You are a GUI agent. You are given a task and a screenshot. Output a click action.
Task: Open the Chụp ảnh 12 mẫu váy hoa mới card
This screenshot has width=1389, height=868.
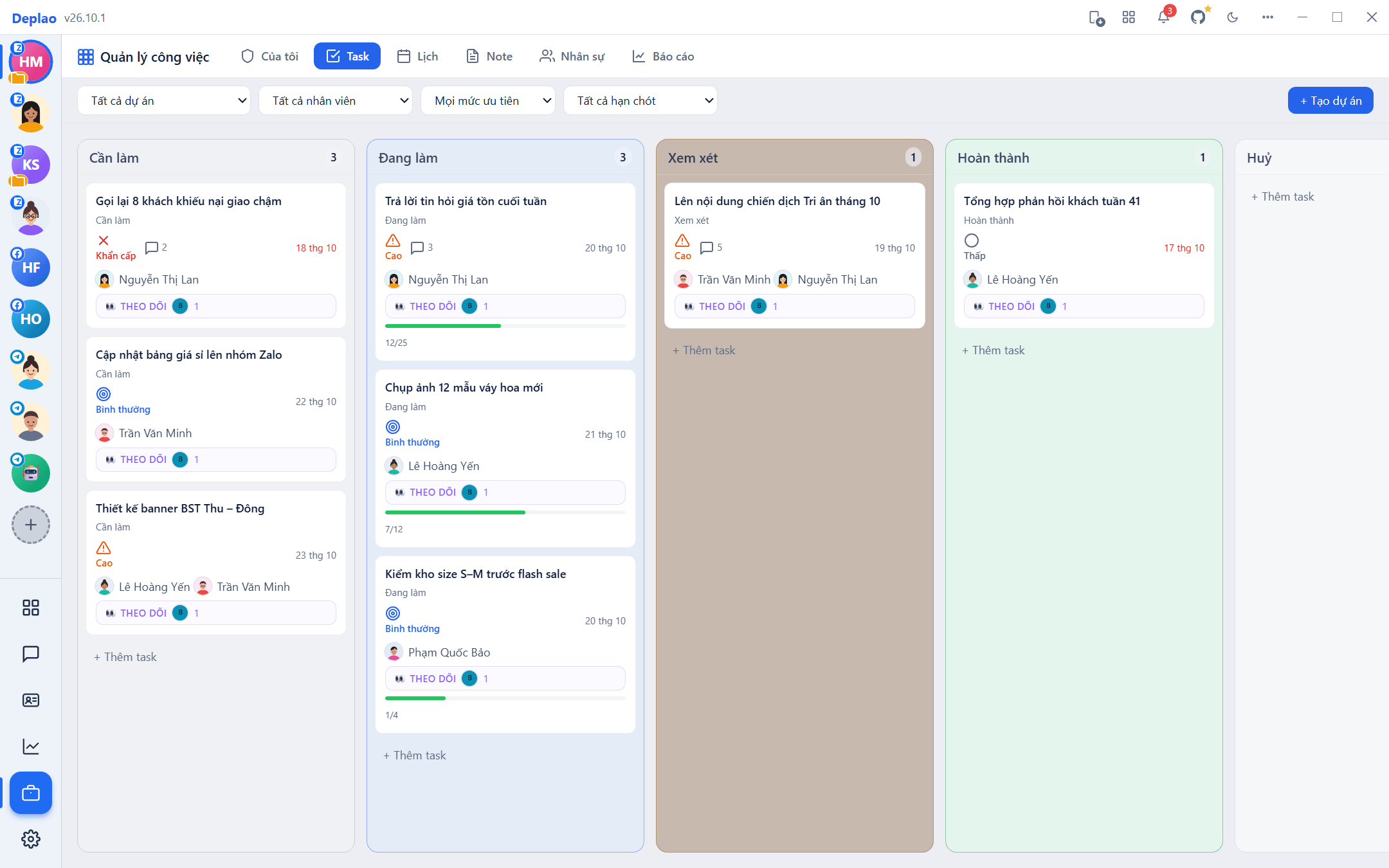point(505,458)
